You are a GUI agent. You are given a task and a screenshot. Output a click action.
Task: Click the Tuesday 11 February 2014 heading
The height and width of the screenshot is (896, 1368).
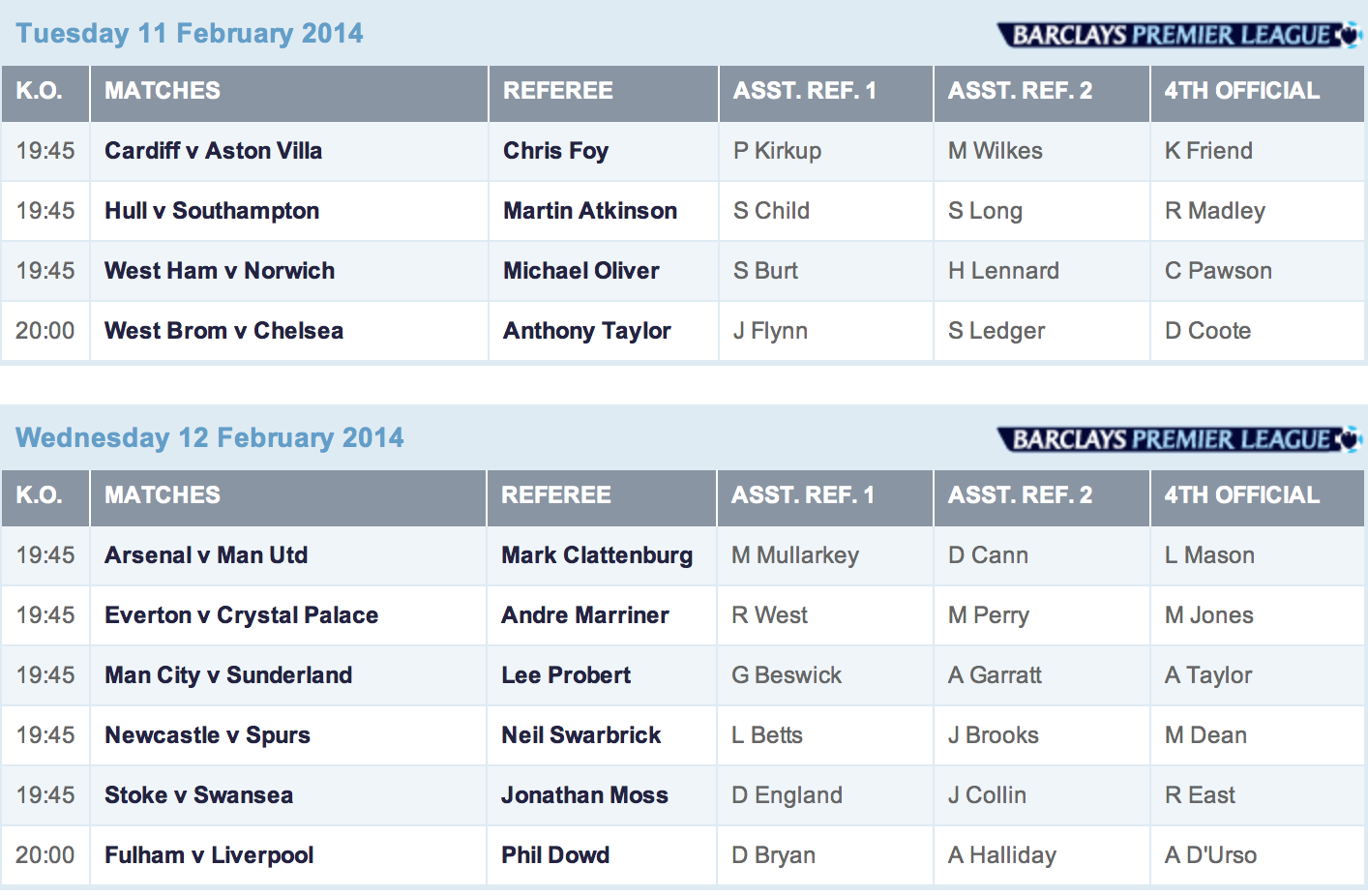coord(190,33)
